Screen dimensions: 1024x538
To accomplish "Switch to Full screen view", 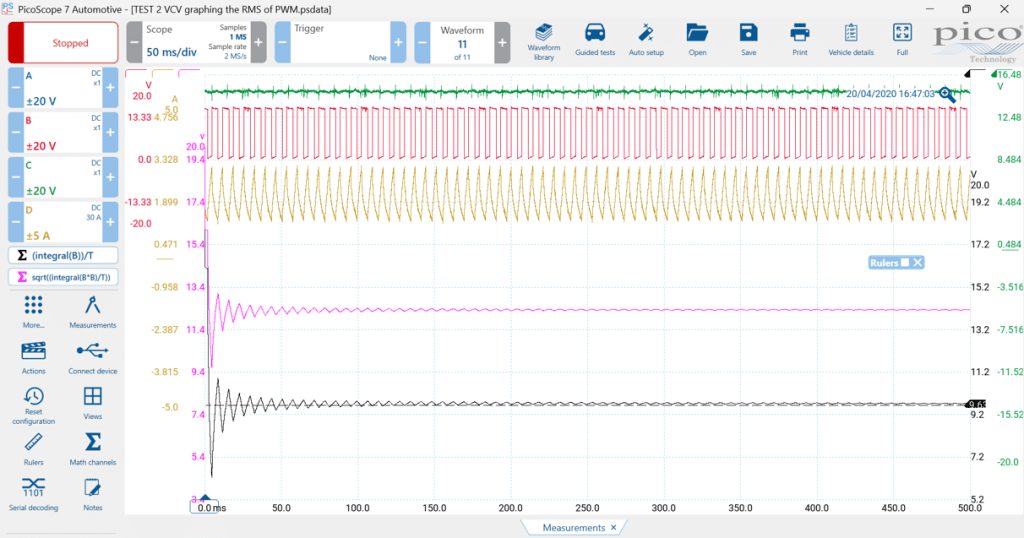I will click(x=902, y=40).
